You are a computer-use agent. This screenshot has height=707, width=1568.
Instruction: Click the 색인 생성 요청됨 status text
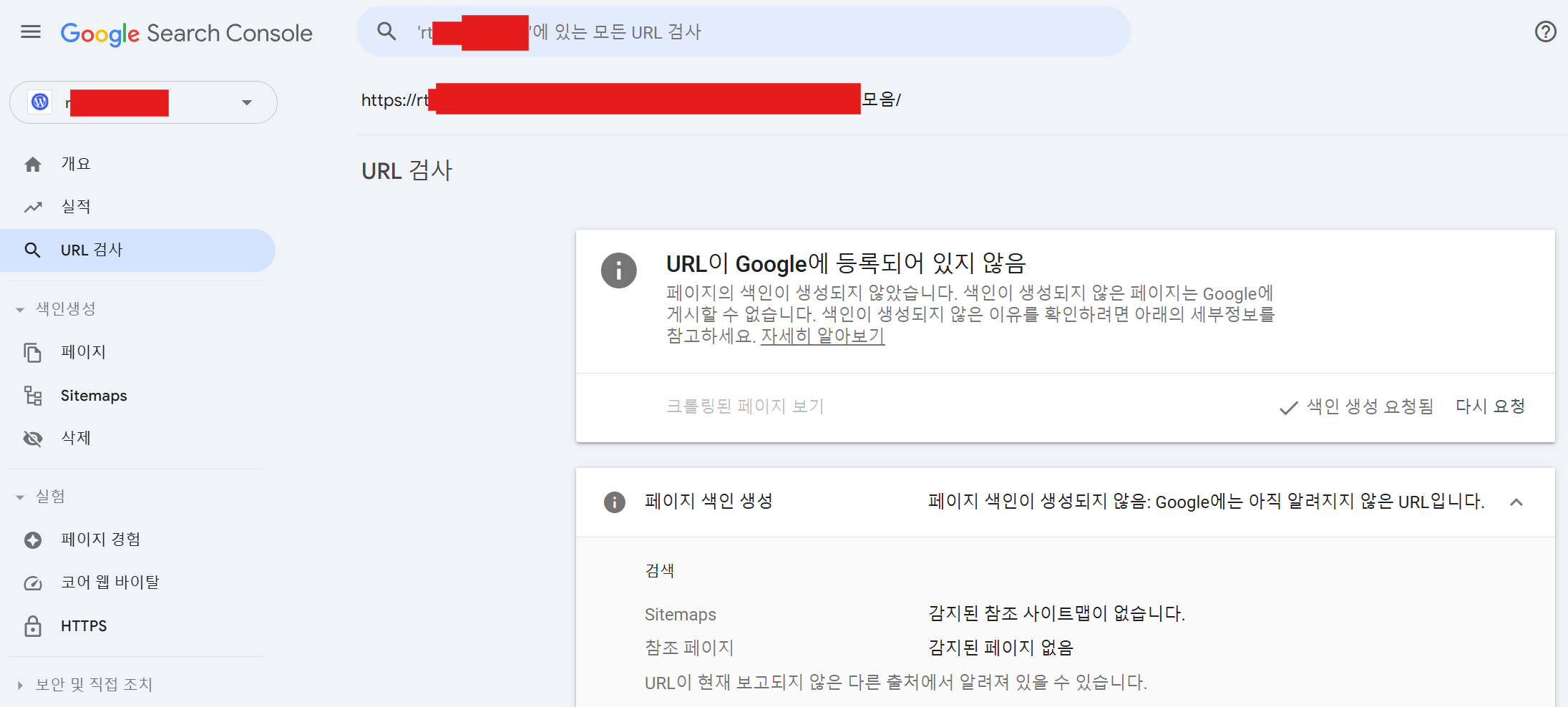click(1370, 406)
